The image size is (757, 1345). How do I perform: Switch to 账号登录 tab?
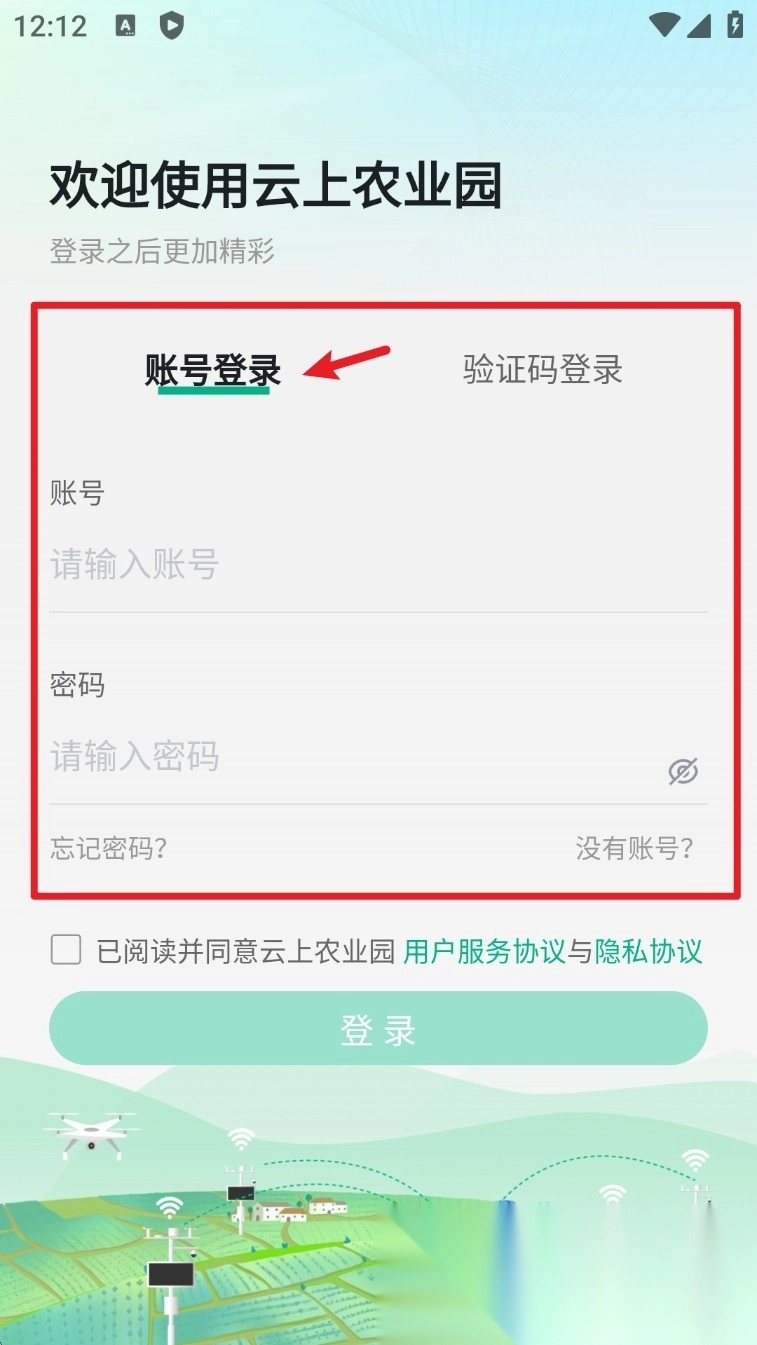tap(213, 370)
